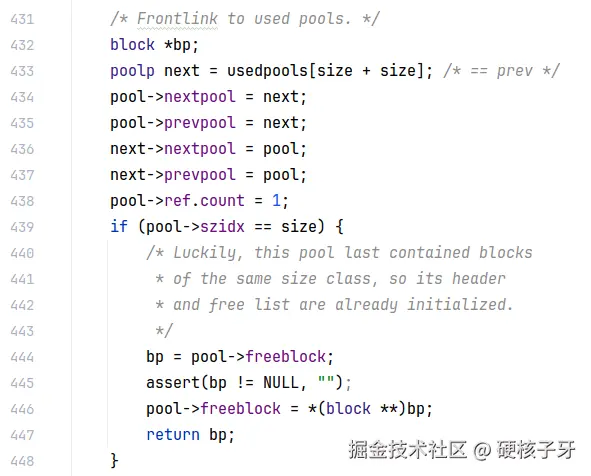This screenshot has height=476, width=591.
Task: Click the 'assert' call on line 445
Action: (x=173, y=383)
